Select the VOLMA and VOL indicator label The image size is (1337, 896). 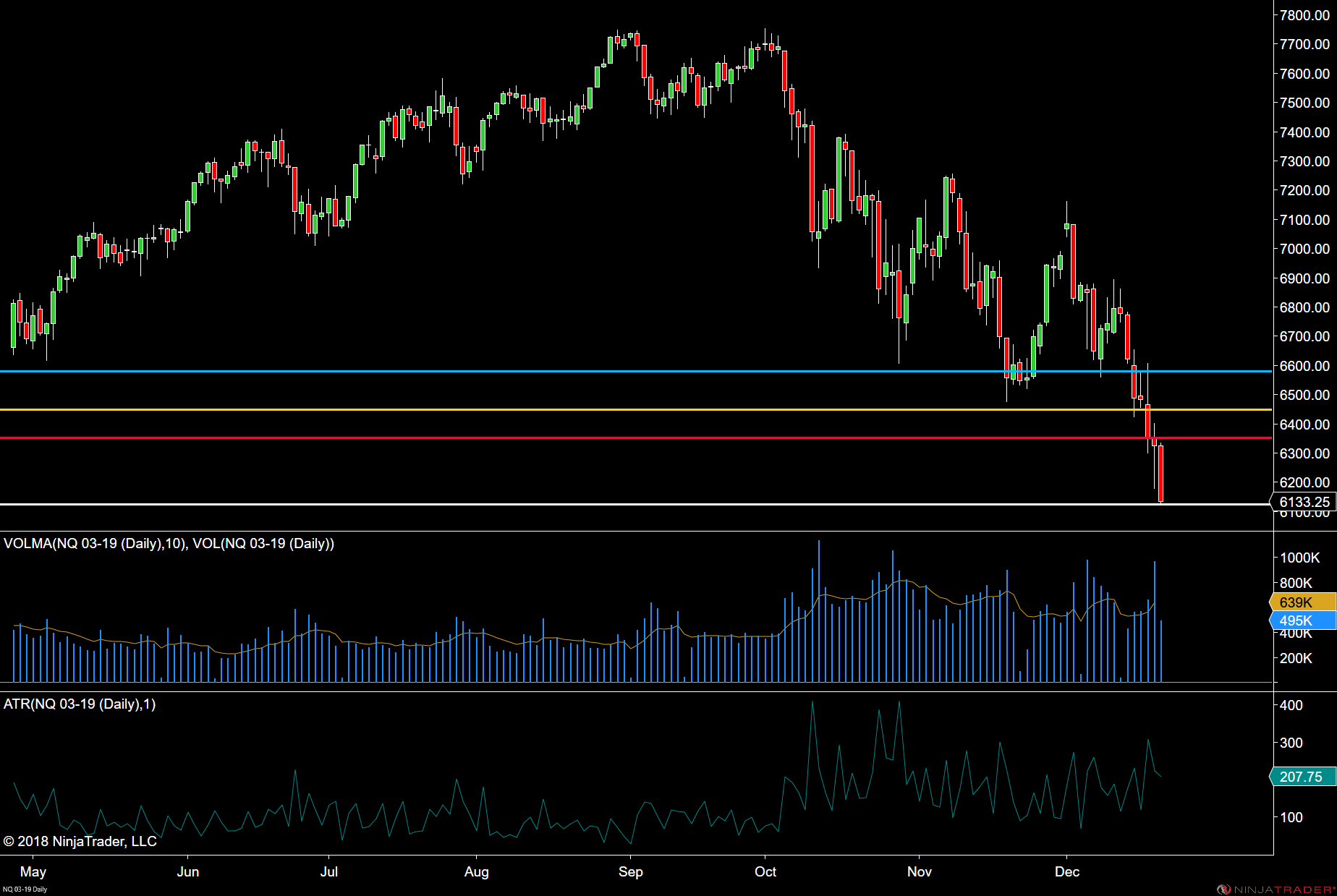(169, 544)
